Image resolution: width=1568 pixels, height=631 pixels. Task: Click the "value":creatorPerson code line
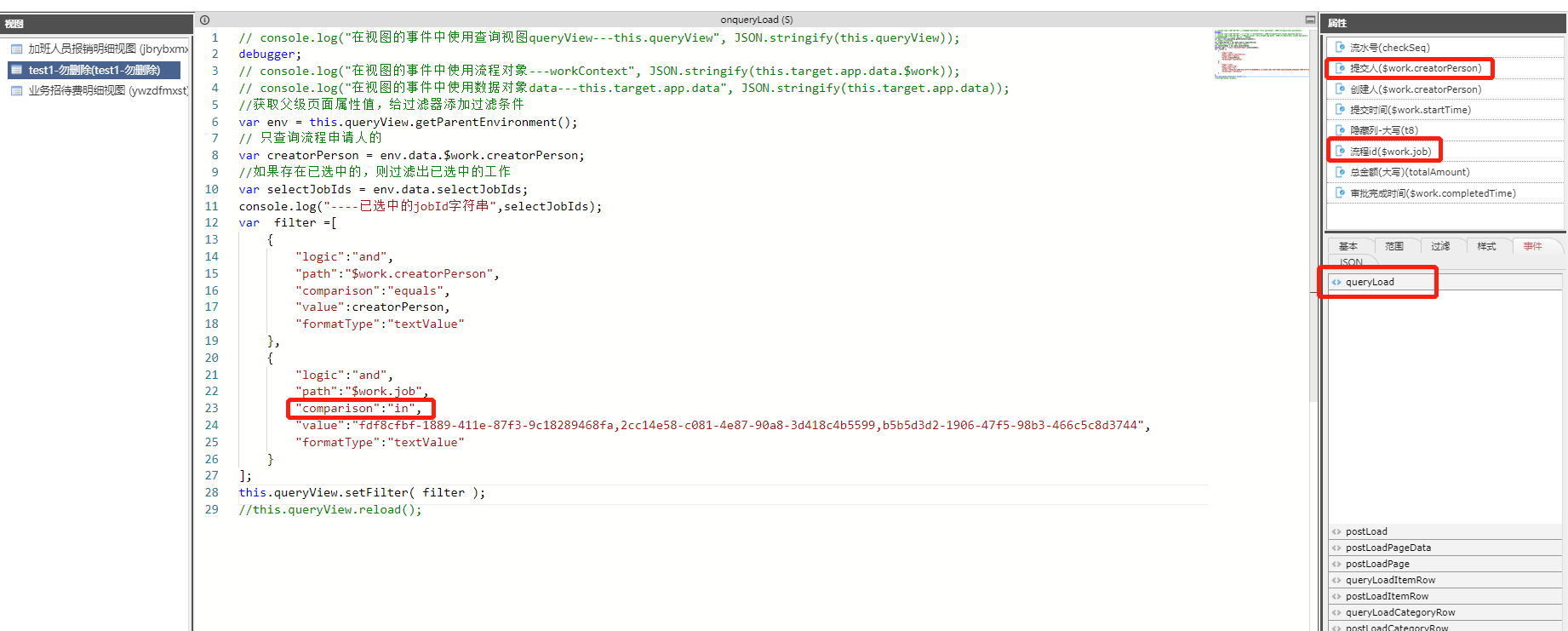tap(373, 307)
